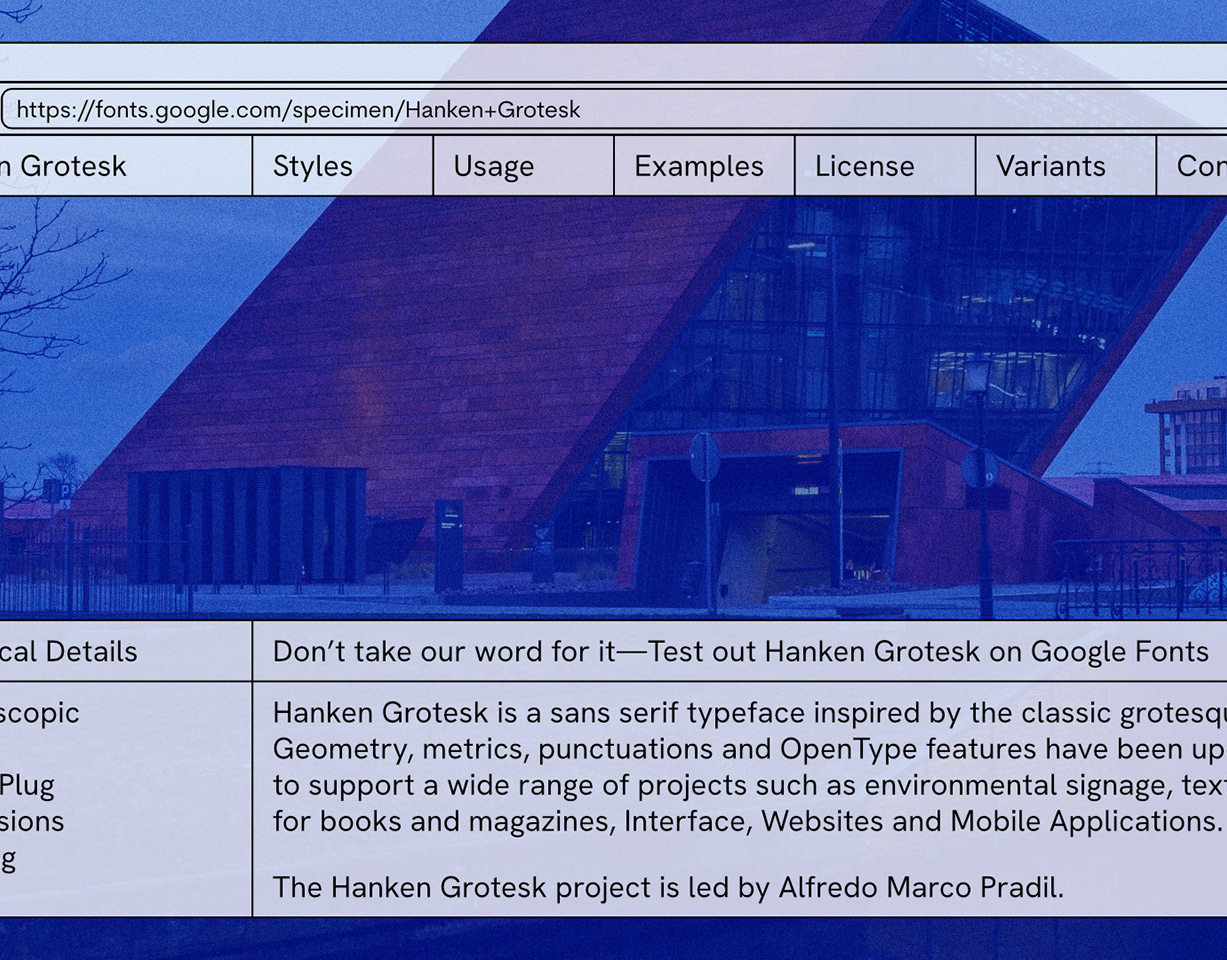Open the Variants tab
Screen dimensions: 1227x960
tap(1066, 166)
